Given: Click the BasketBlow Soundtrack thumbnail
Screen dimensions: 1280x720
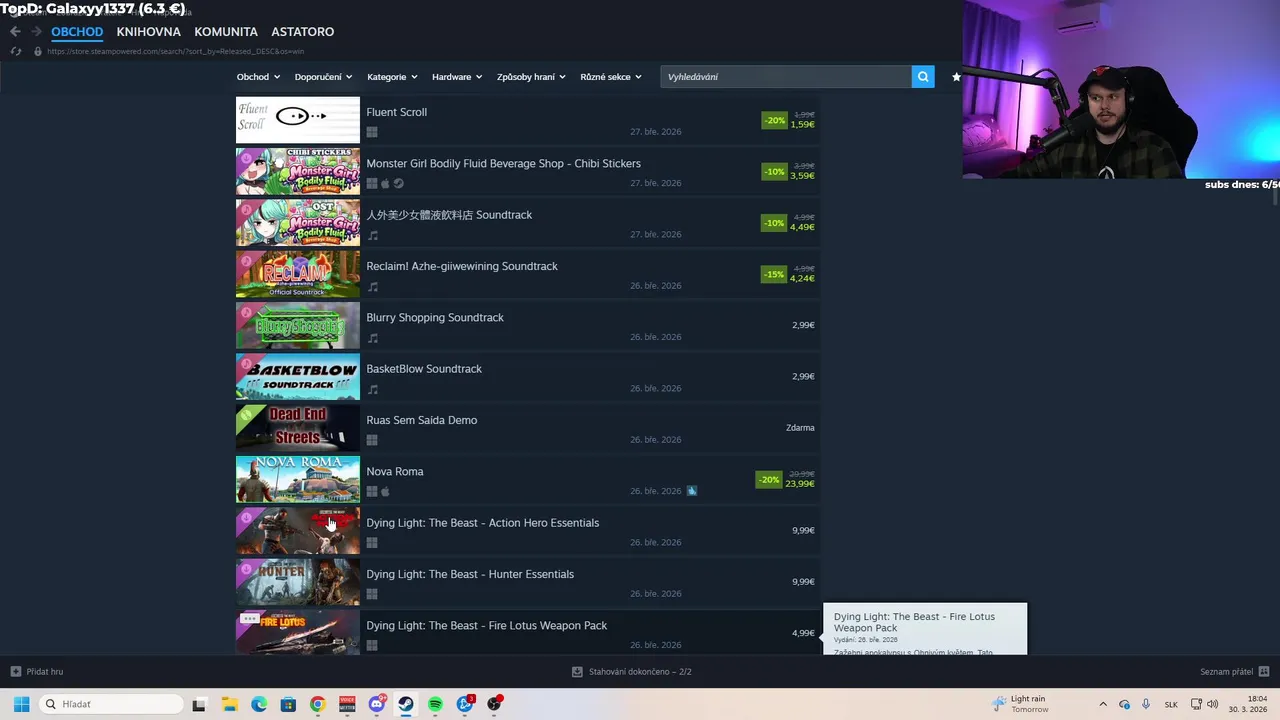Looking at the screenshot, I should (x=298, y=377).
